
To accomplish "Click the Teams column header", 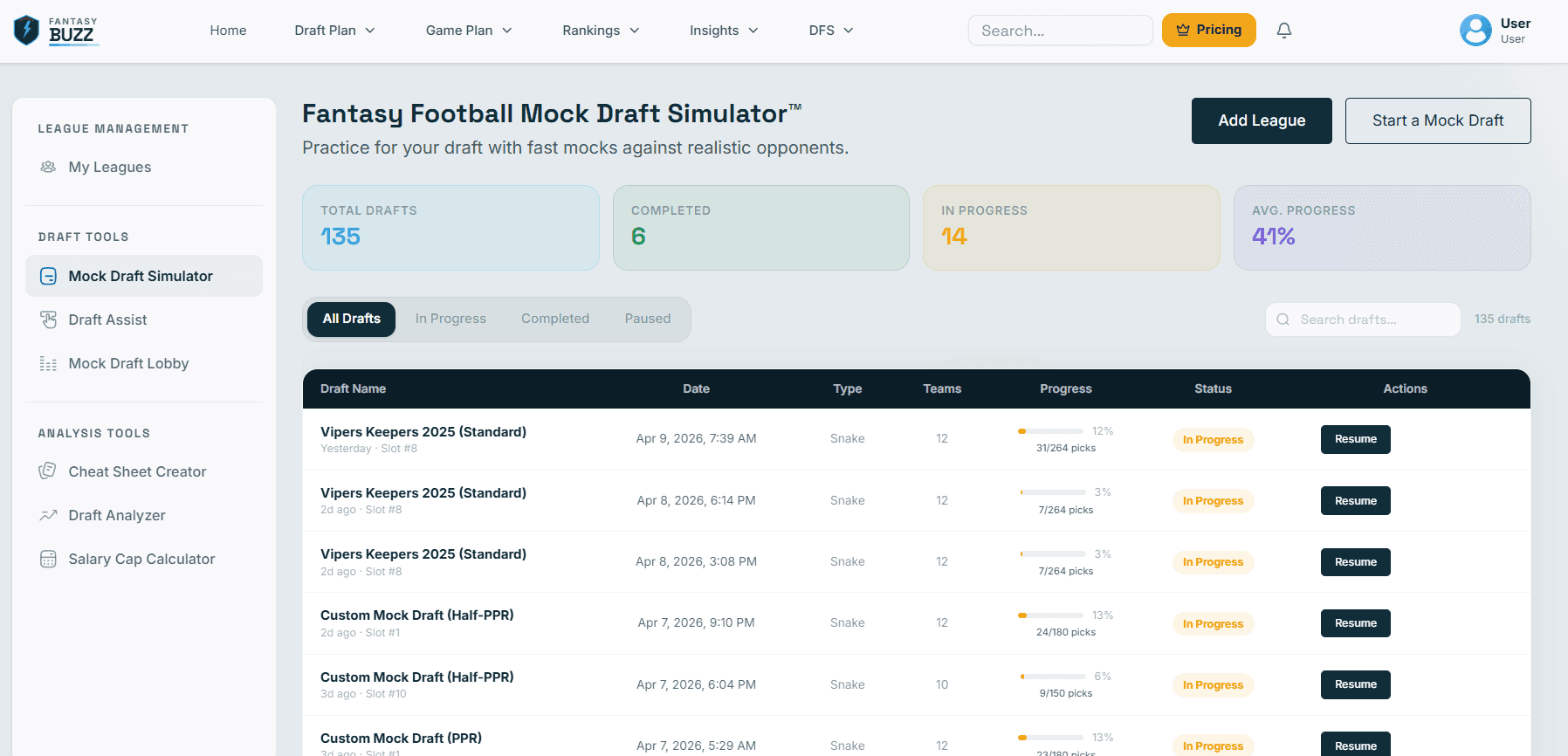I will (x=942, y=388).
